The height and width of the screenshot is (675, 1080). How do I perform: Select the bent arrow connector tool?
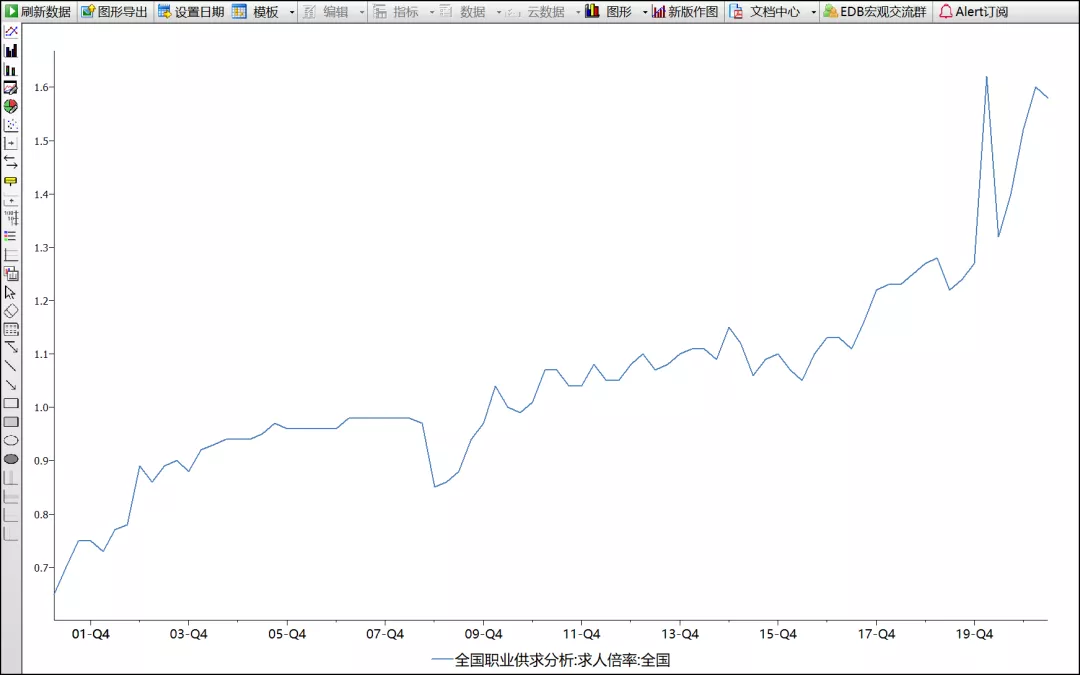click(11, 348)
